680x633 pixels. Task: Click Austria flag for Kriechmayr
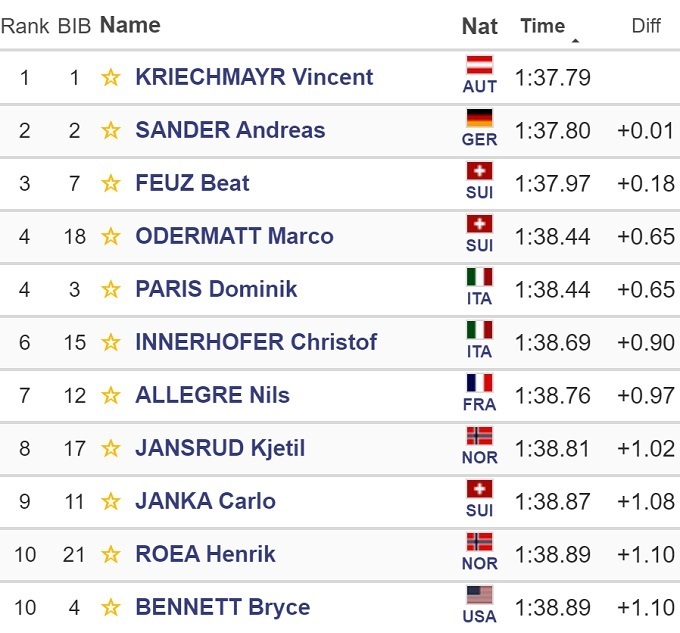(480, 66)
